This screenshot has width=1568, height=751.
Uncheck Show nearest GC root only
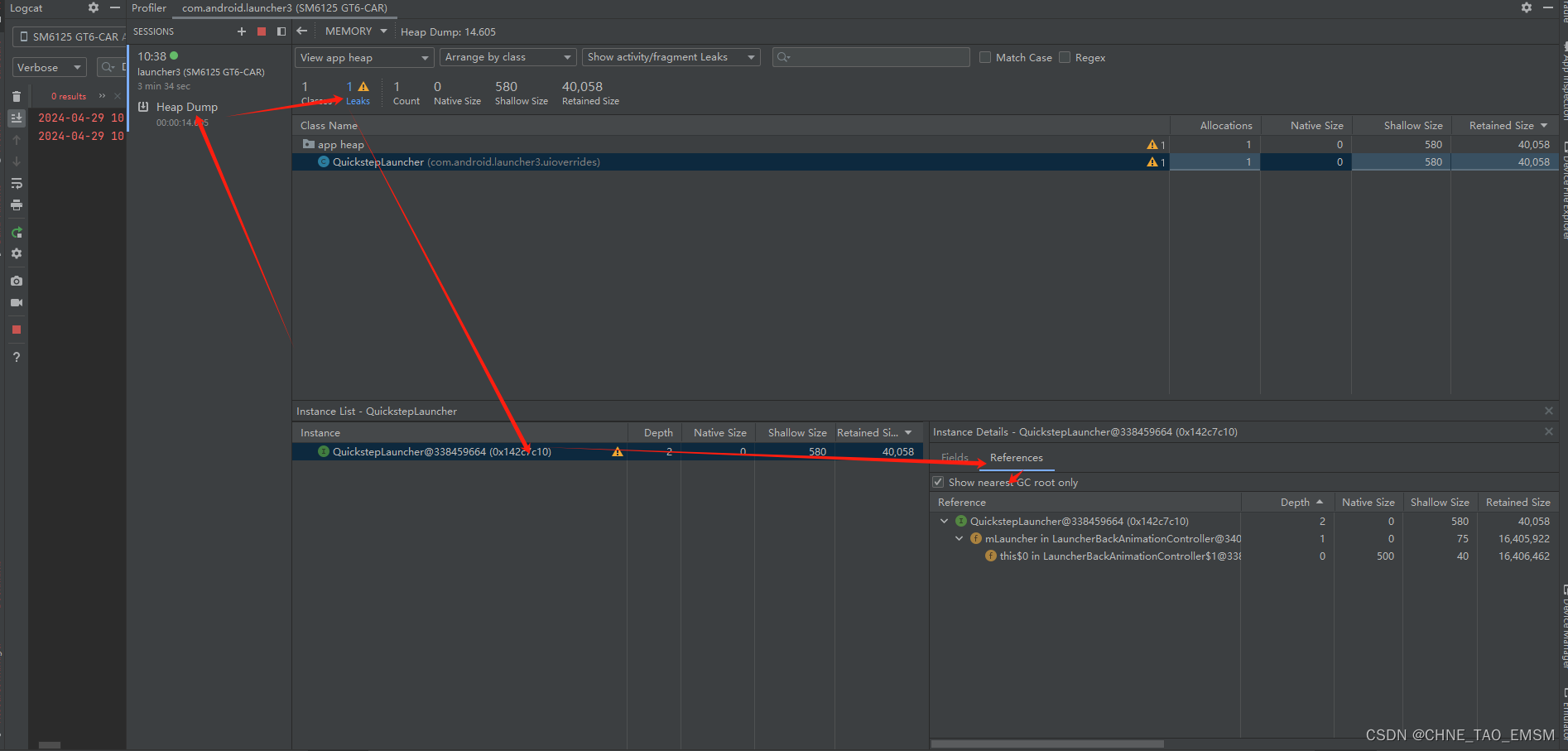[x=938, y=482]
